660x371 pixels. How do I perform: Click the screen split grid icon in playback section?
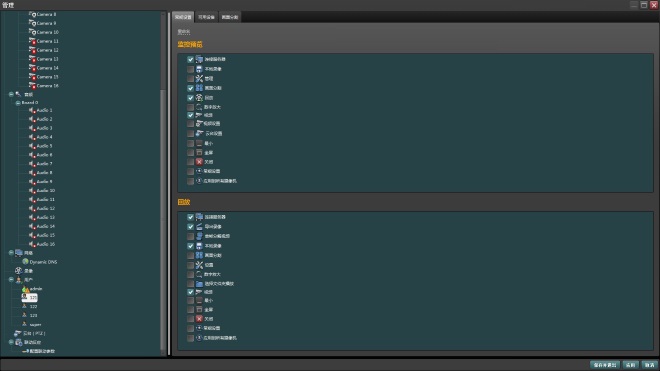[199, 256]
